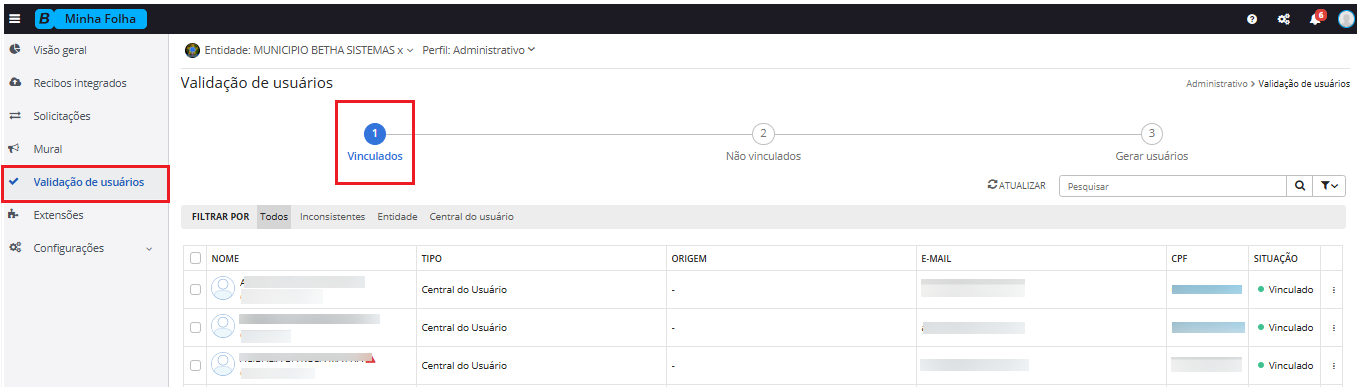
Task: Check the first user row checkbox
Action: (195, 290)
